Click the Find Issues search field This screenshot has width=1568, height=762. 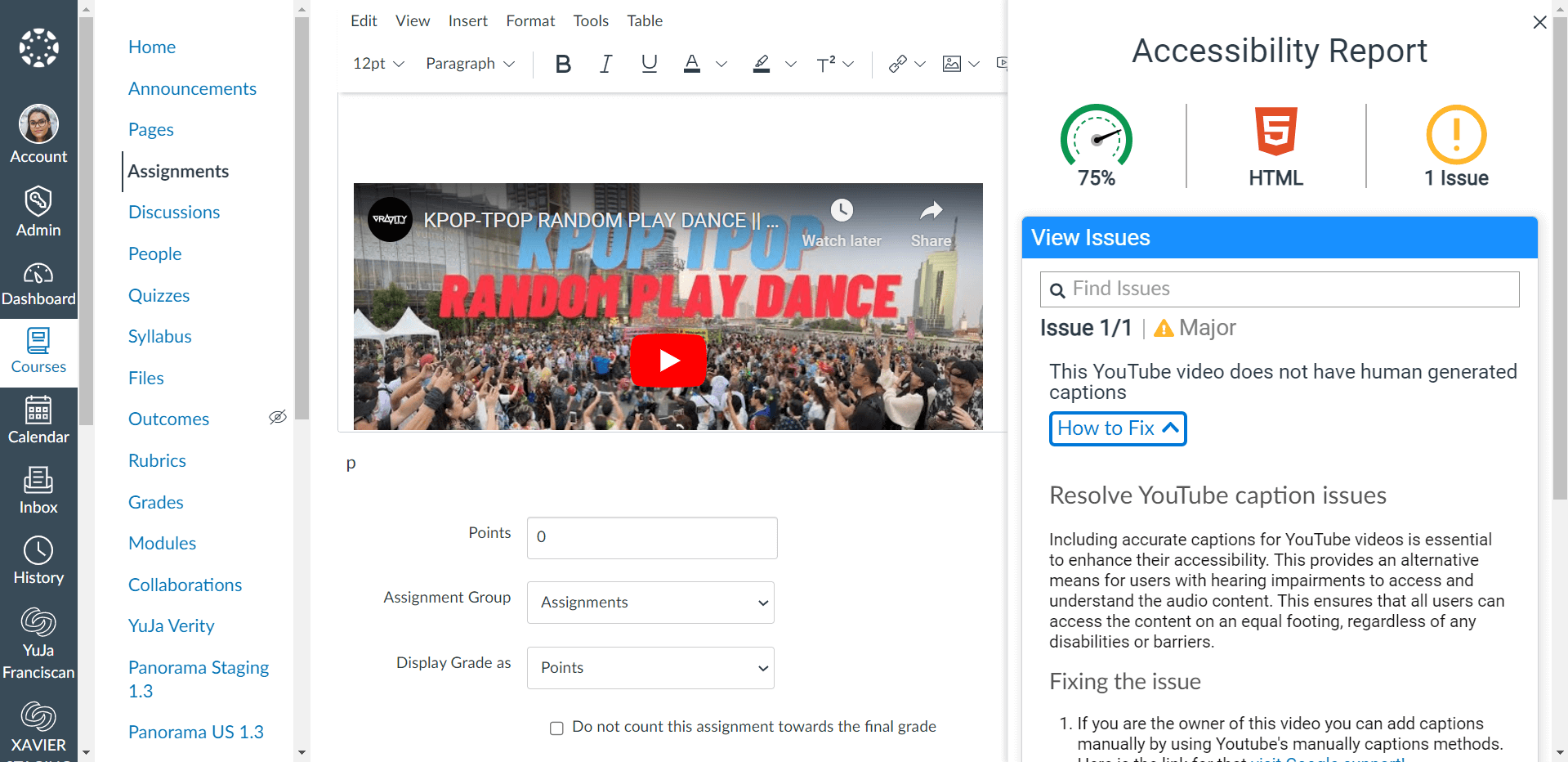tap(1280, 289)
